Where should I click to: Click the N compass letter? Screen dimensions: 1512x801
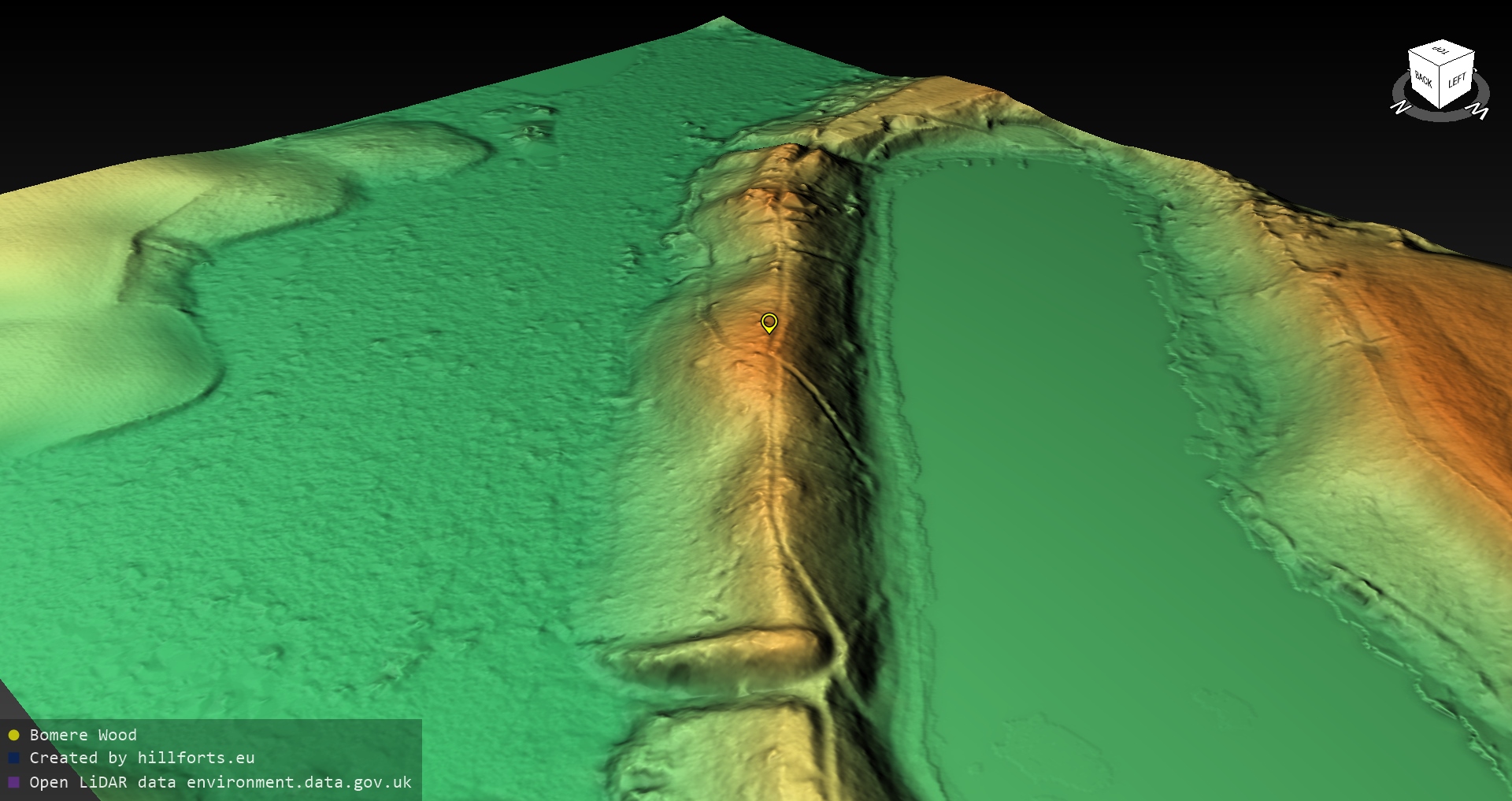click(x=1400, y=108)
